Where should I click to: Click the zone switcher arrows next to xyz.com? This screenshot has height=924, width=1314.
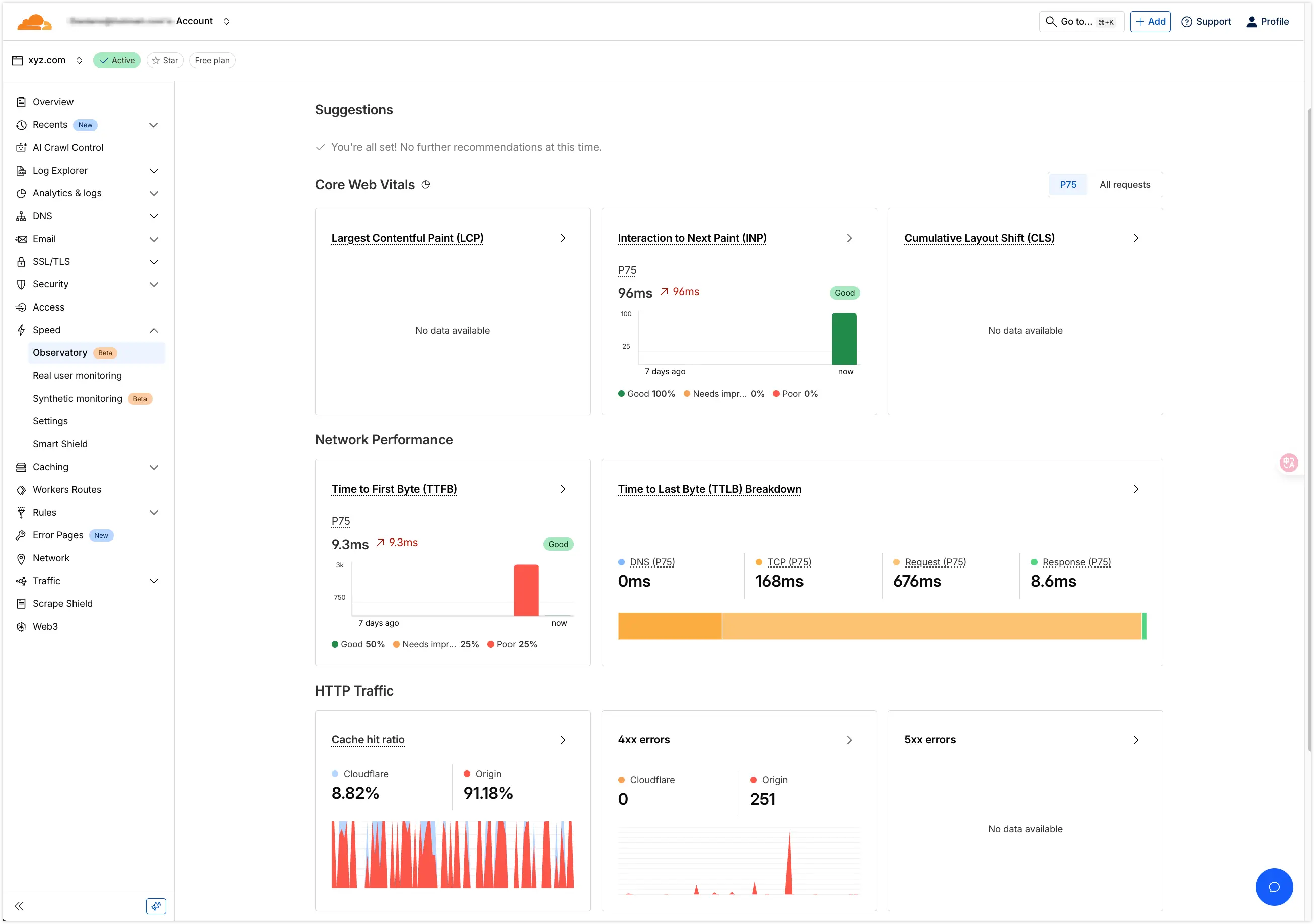79,60
